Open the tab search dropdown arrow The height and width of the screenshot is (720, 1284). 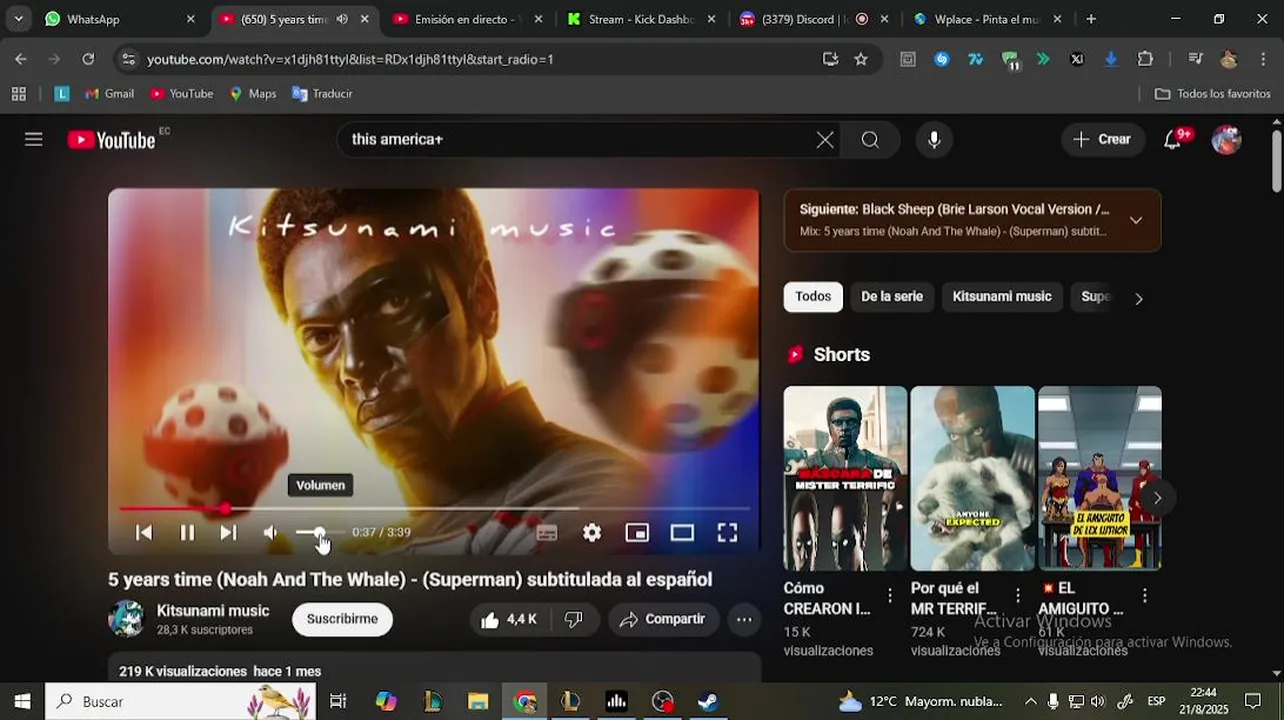[x=18, y=19]
